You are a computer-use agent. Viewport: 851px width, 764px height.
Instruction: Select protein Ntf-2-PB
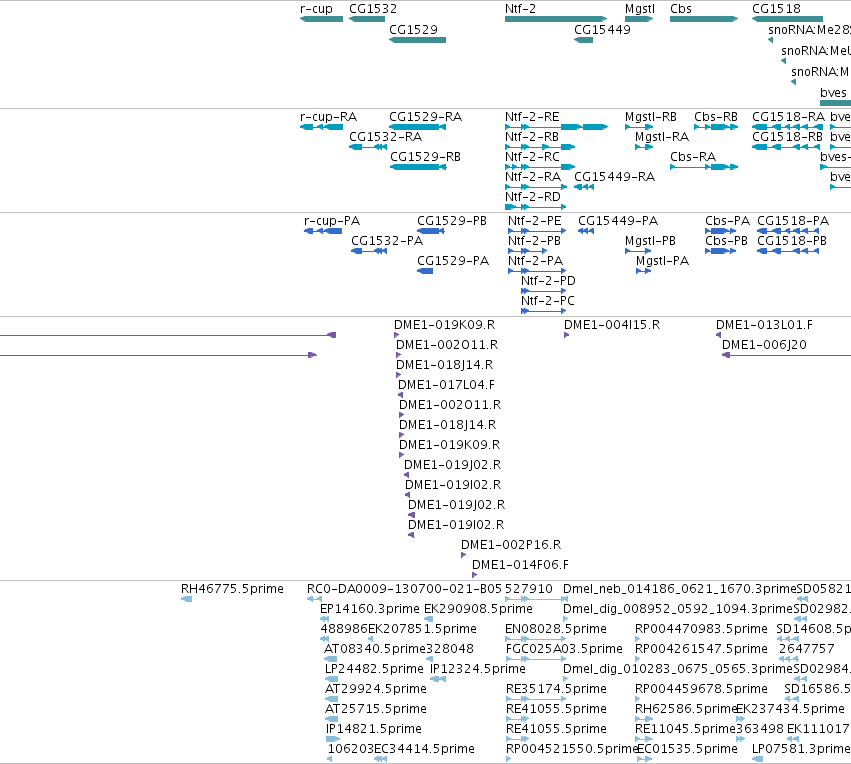click(534, 241)
